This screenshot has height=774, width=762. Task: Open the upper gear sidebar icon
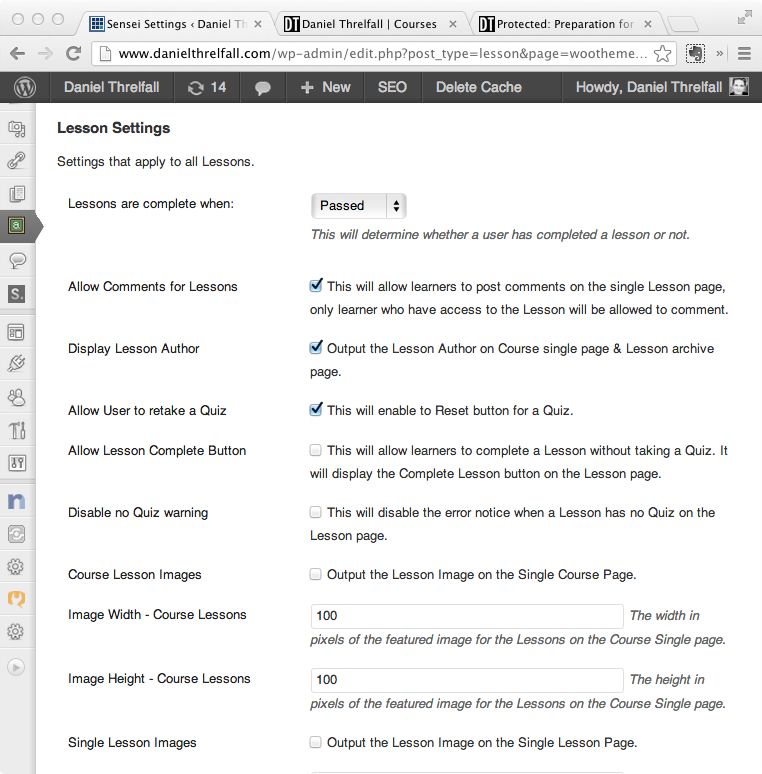[x=16, y=566]
